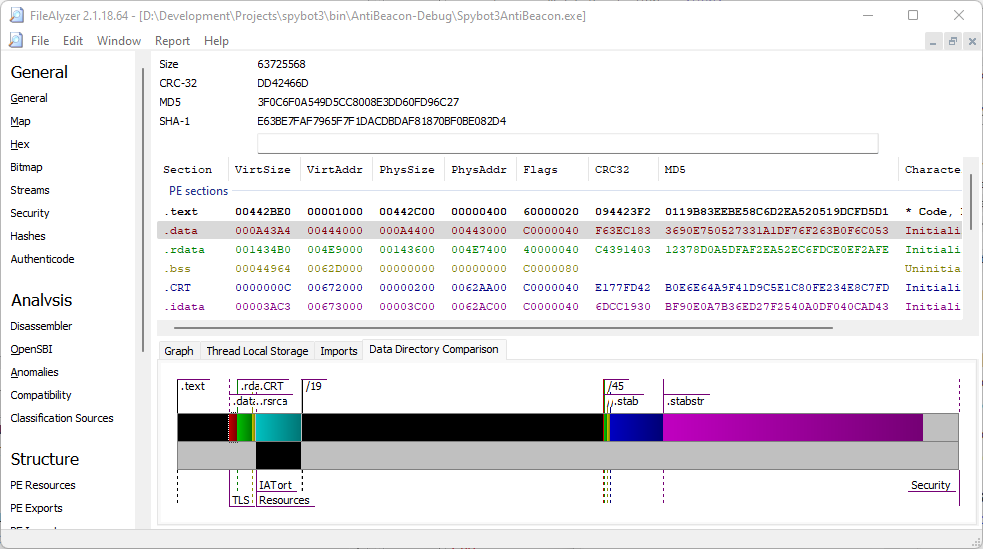This screenshot has height=549, width=983.
Task: Click the MD5 hash value
Action: pos(358,102)
